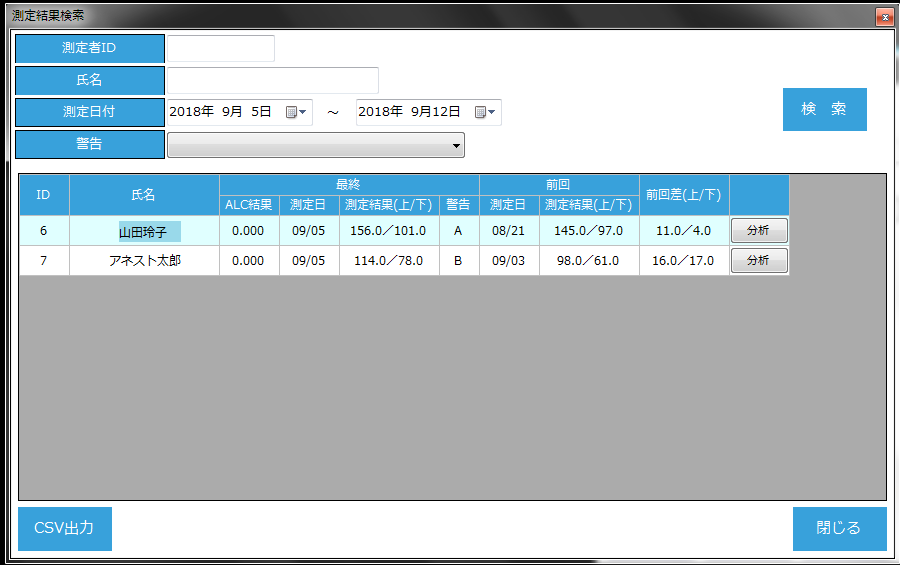Click 分析 button for アネスト太郎

759,261
